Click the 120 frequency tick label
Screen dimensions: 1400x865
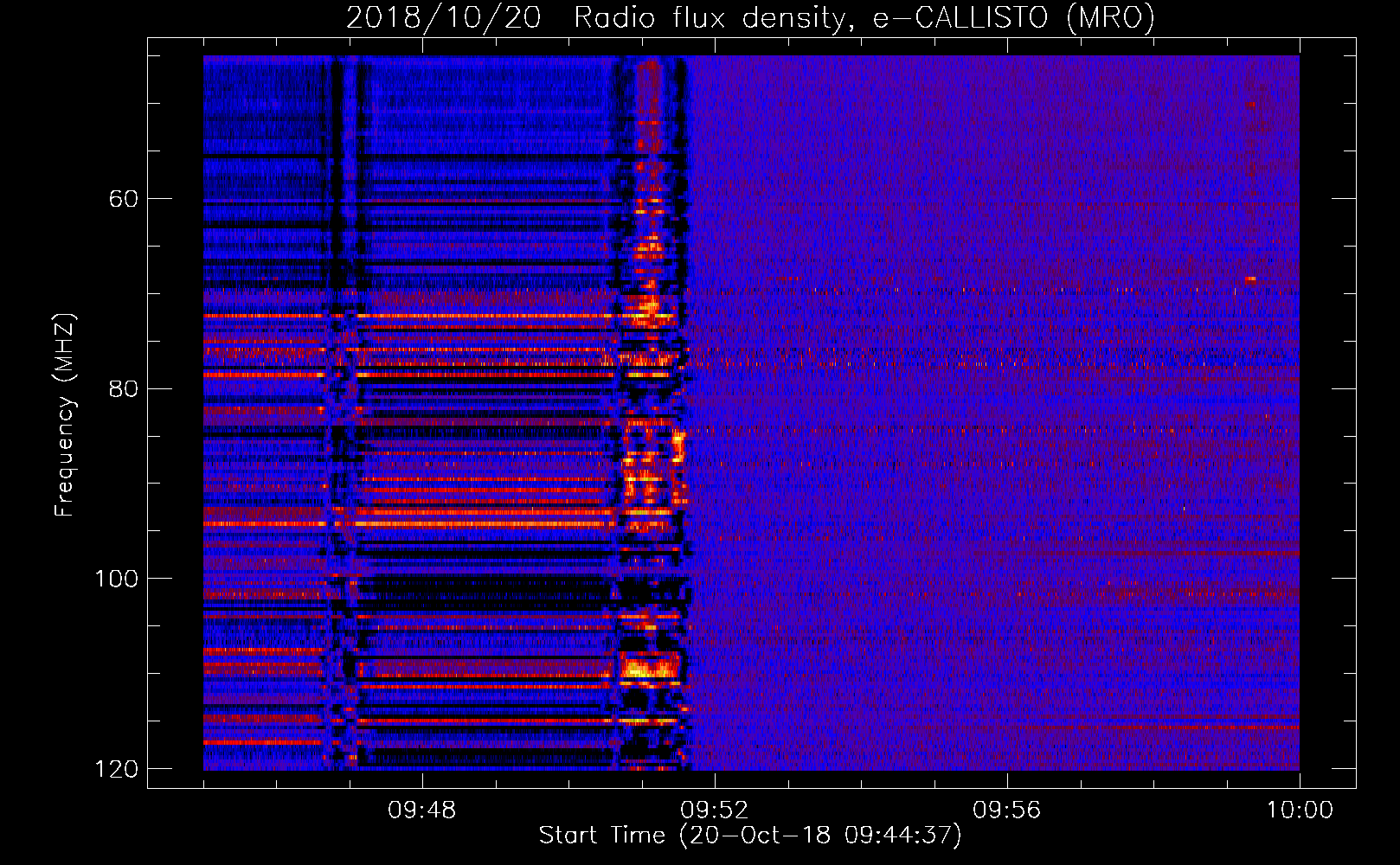point(116,769)
